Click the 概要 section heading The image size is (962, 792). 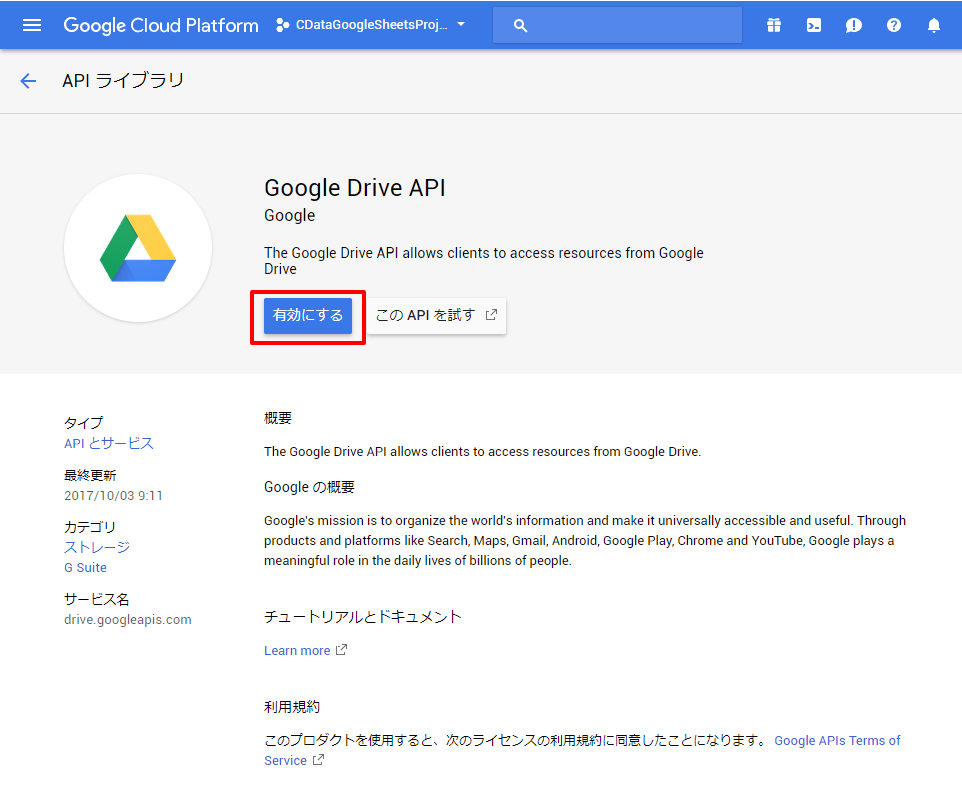coord(278,418)
